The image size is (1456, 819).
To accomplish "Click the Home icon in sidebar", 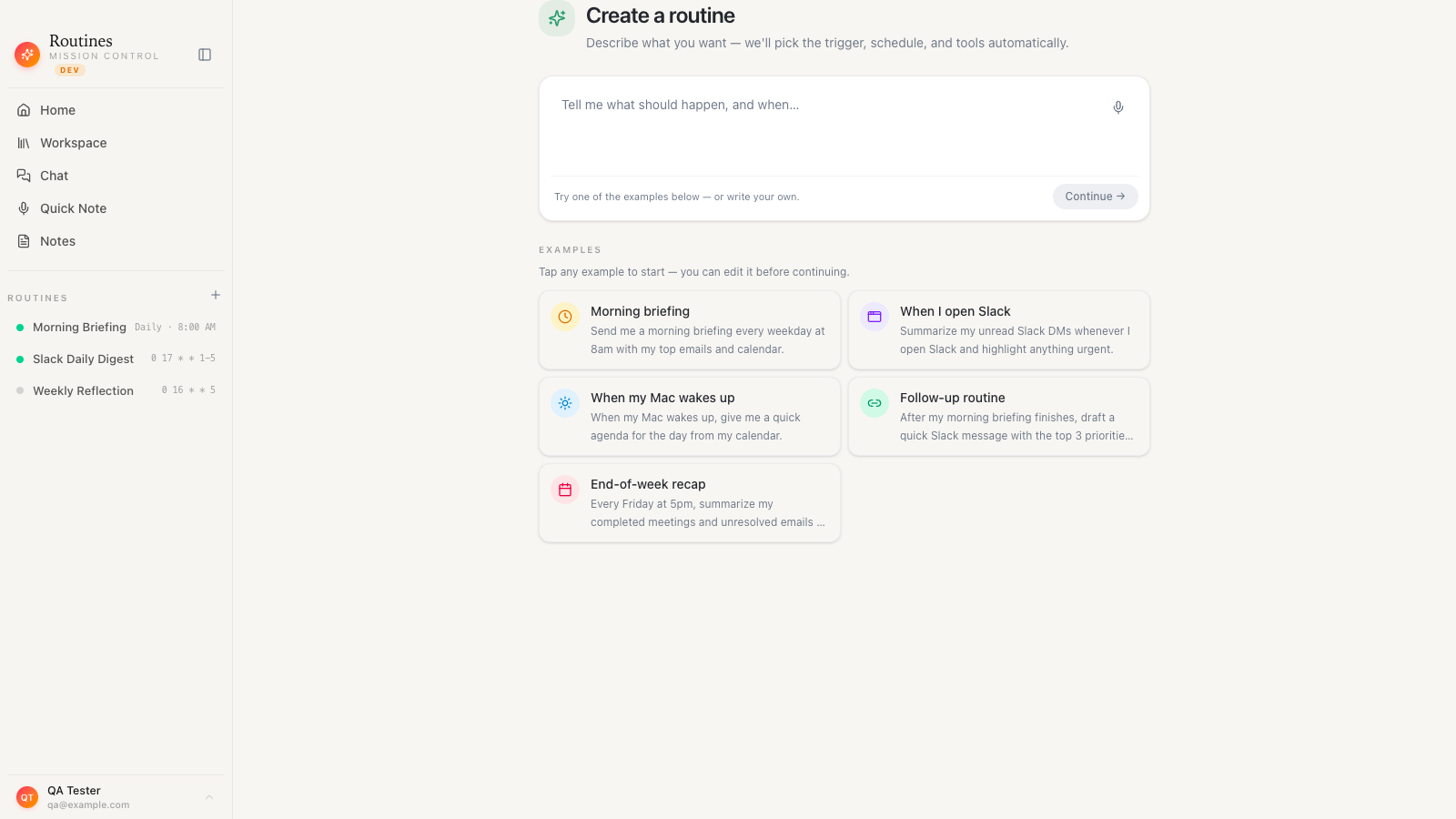I will click(24, 110).
